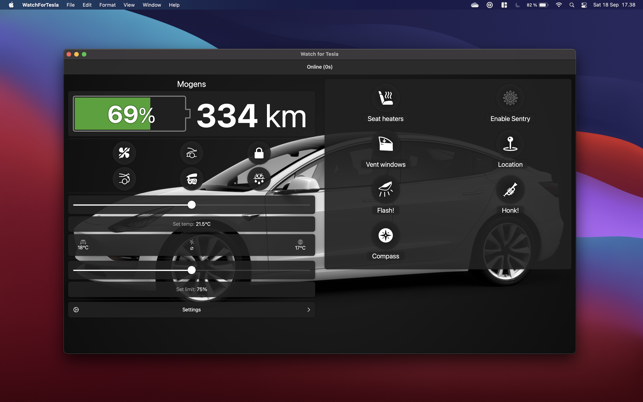Open the rear trunk icon
This screenshot has height=402, width=643.
[x=124, y=178]
